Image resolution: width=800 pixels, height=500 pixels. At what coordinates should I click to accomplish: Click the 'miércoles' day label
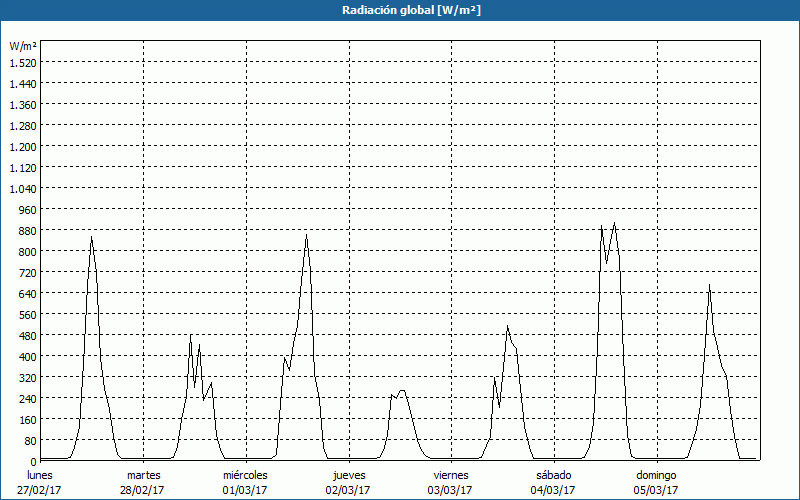point(245,475)
